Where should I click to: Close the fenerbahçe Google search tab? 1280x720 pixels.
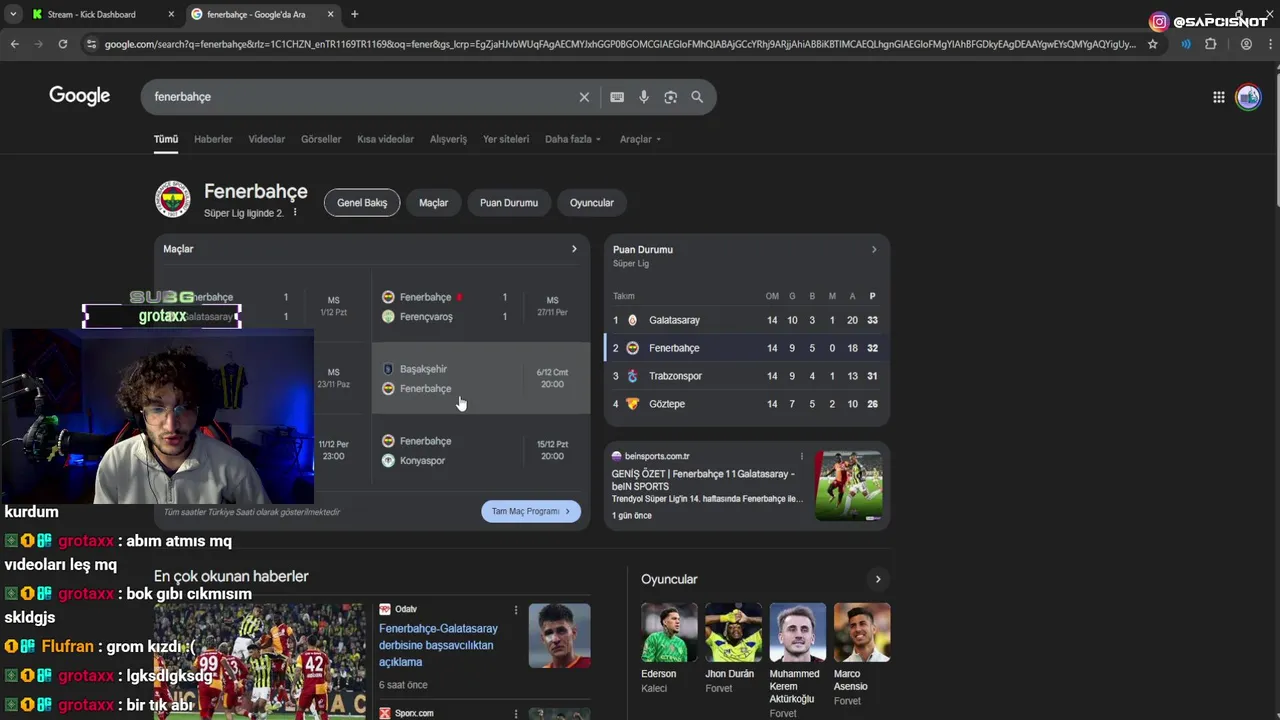click(333, 14)
